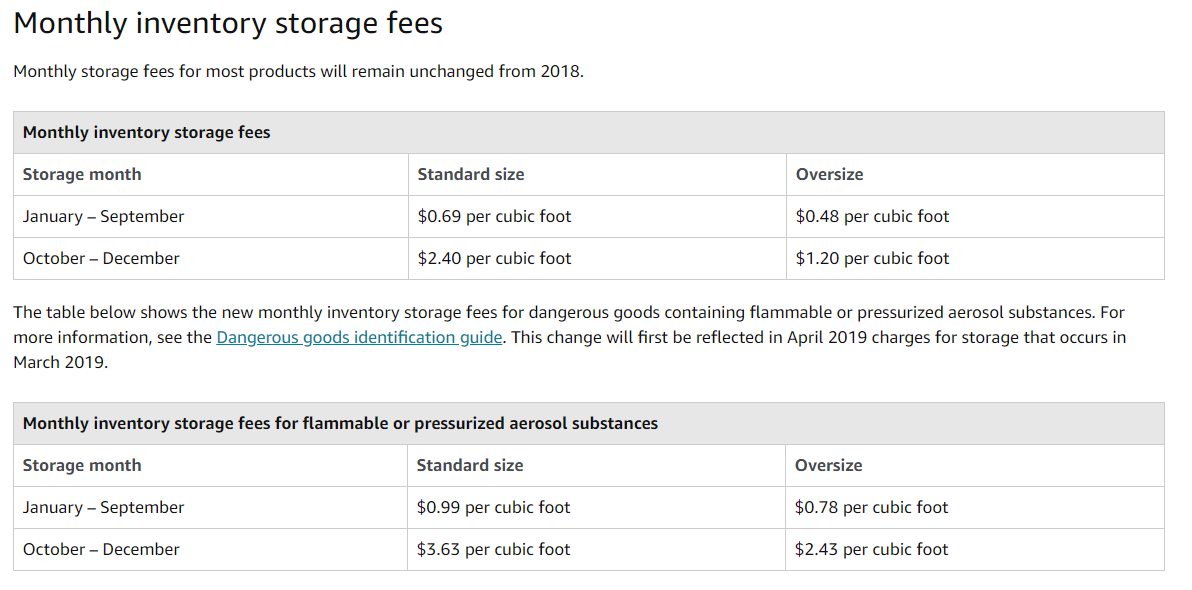Click first table's Storage month column header
This screenshot has width=1192, height=590.
[211, 175]
